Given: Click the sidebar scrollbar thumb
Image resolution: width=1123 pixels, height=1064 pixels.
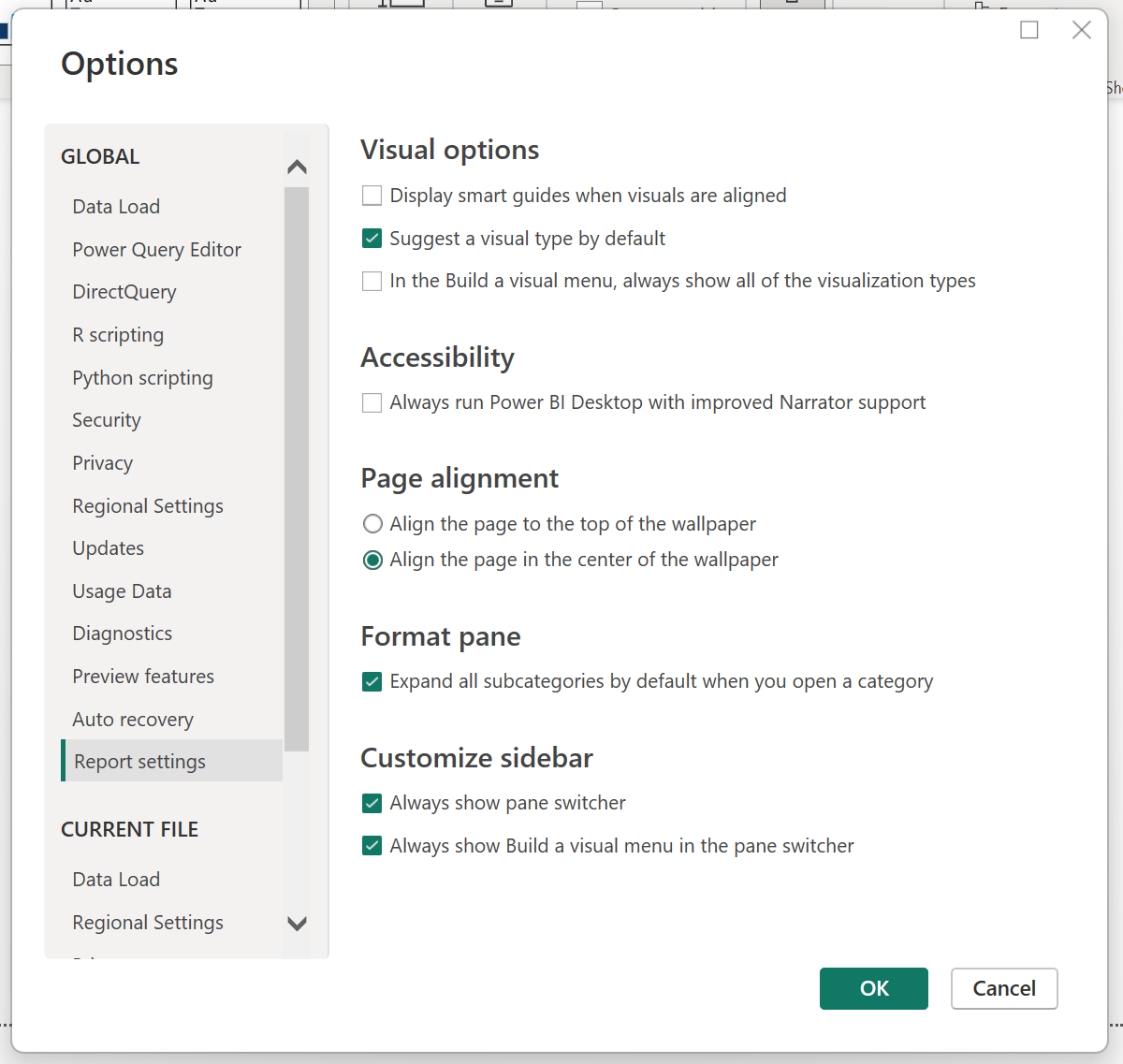Looking at the screenshot, I should (297, 469).
